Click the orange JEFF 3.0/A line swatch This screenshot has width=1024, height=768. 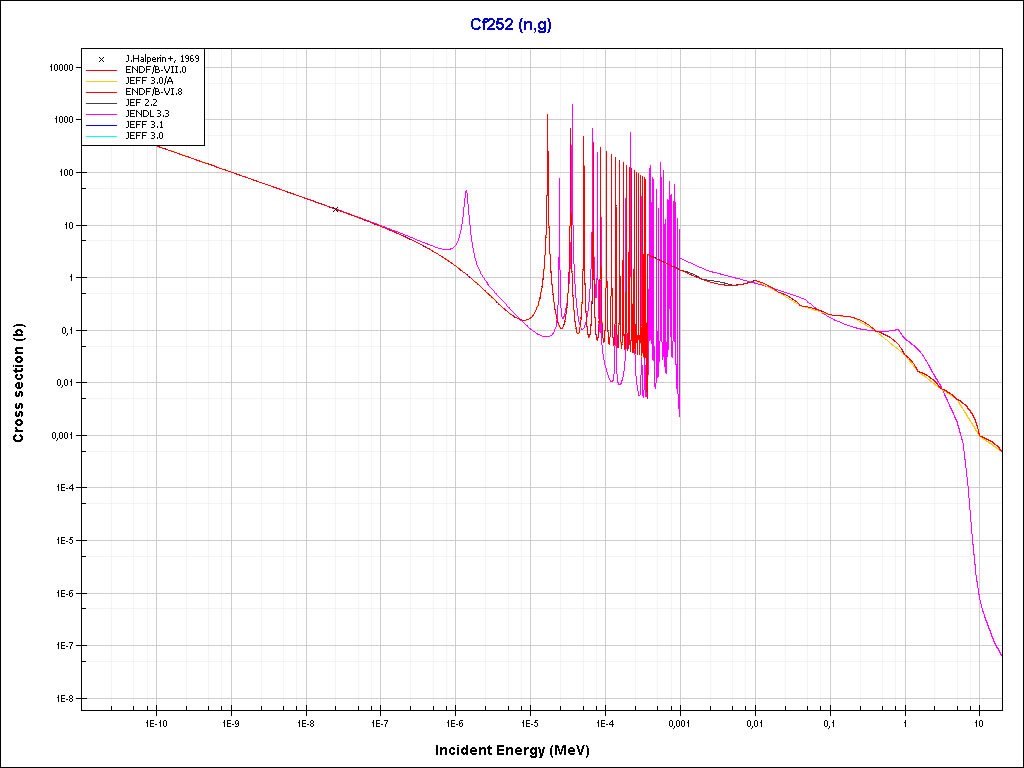[x=101, y=81]
